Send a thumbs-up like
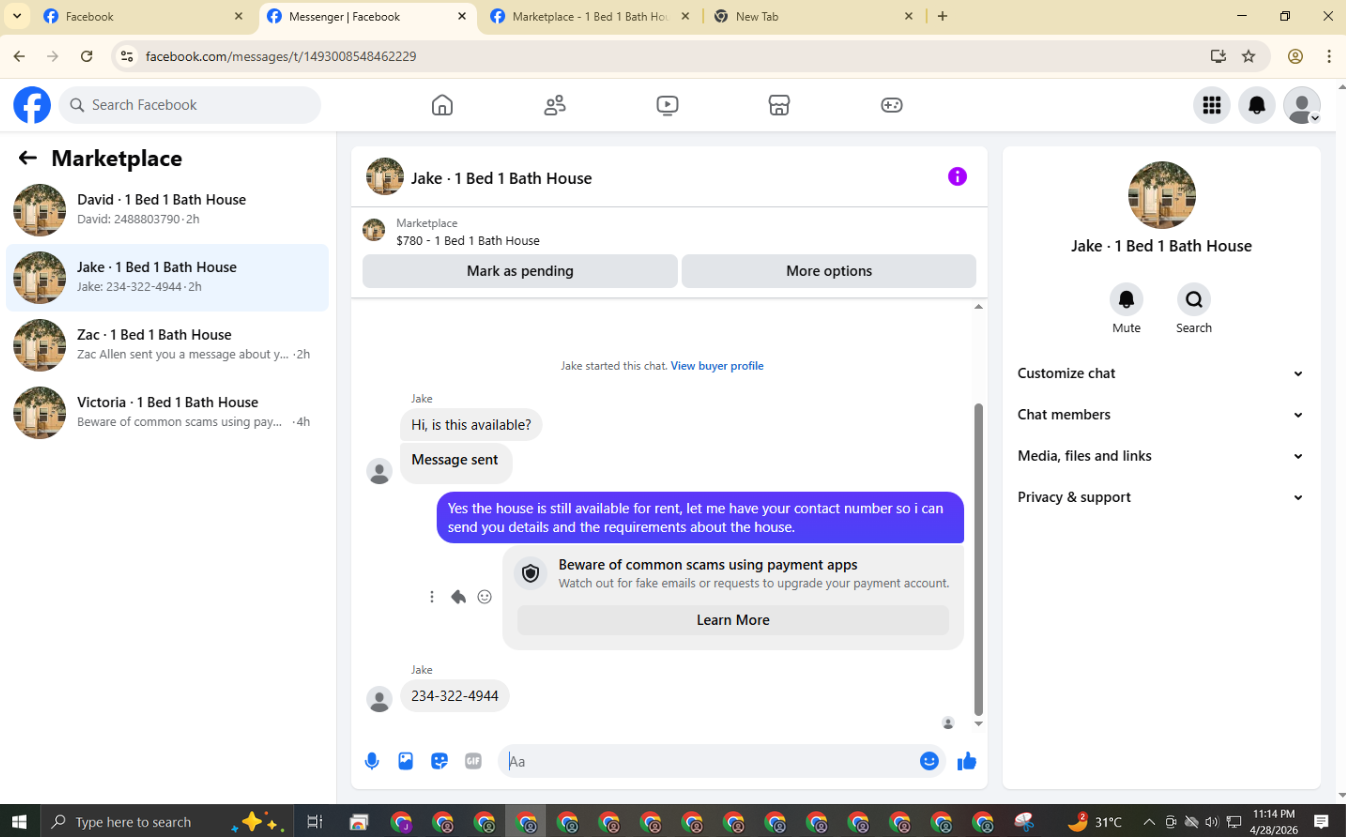This screenshot has width=1346, height=837. (966, 762)
